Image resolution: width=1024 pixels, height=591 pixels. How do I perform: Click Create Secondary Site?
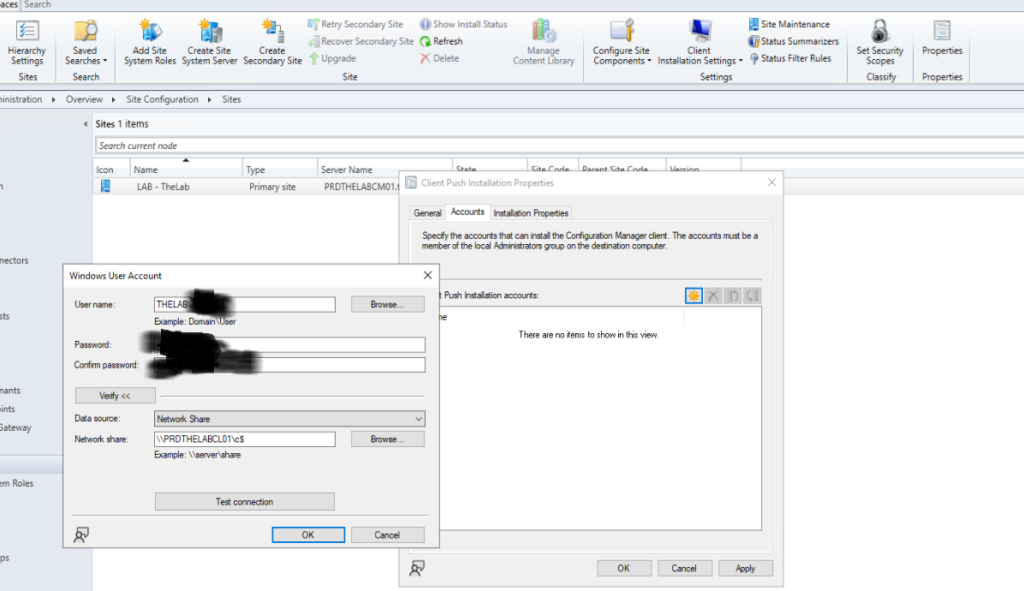[x=272, y=42]
